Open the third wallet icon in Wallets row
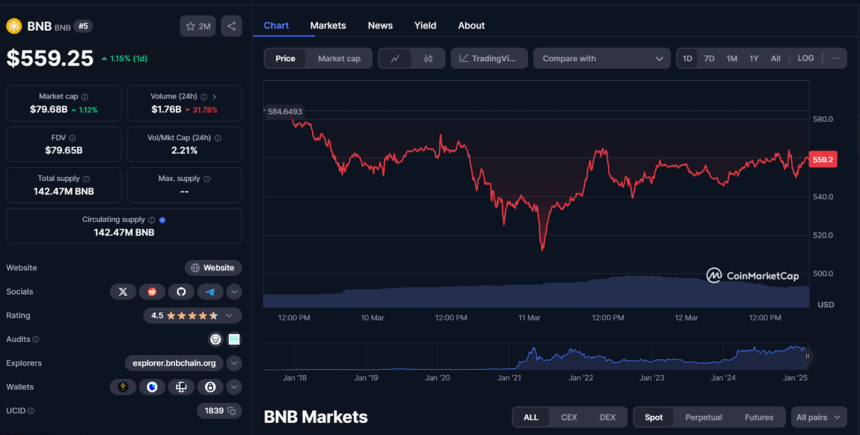Image resolution: width=860 pixels, height=435 pixels. [181, 387]
